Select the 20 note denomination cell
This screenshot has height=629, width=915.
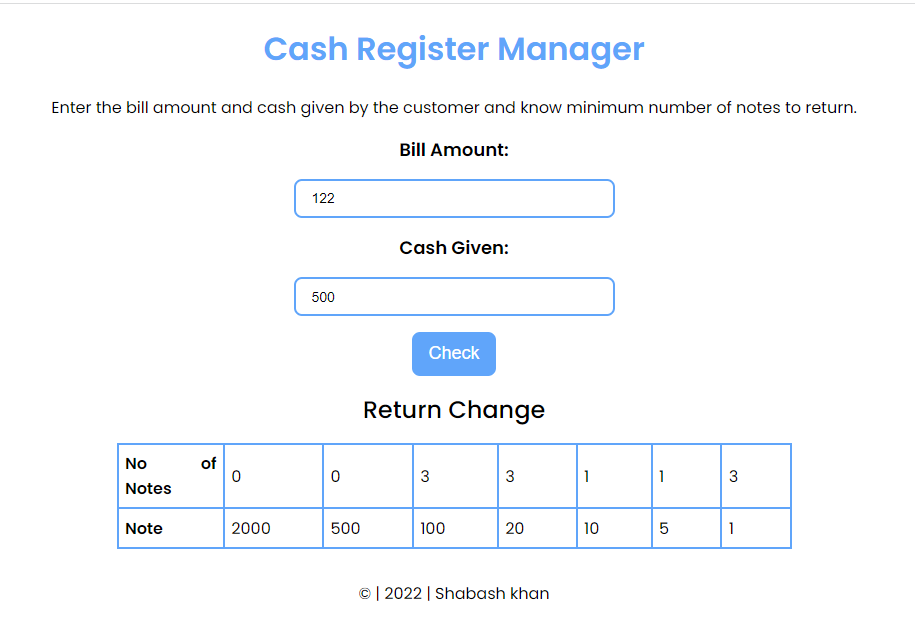point(536,528)
